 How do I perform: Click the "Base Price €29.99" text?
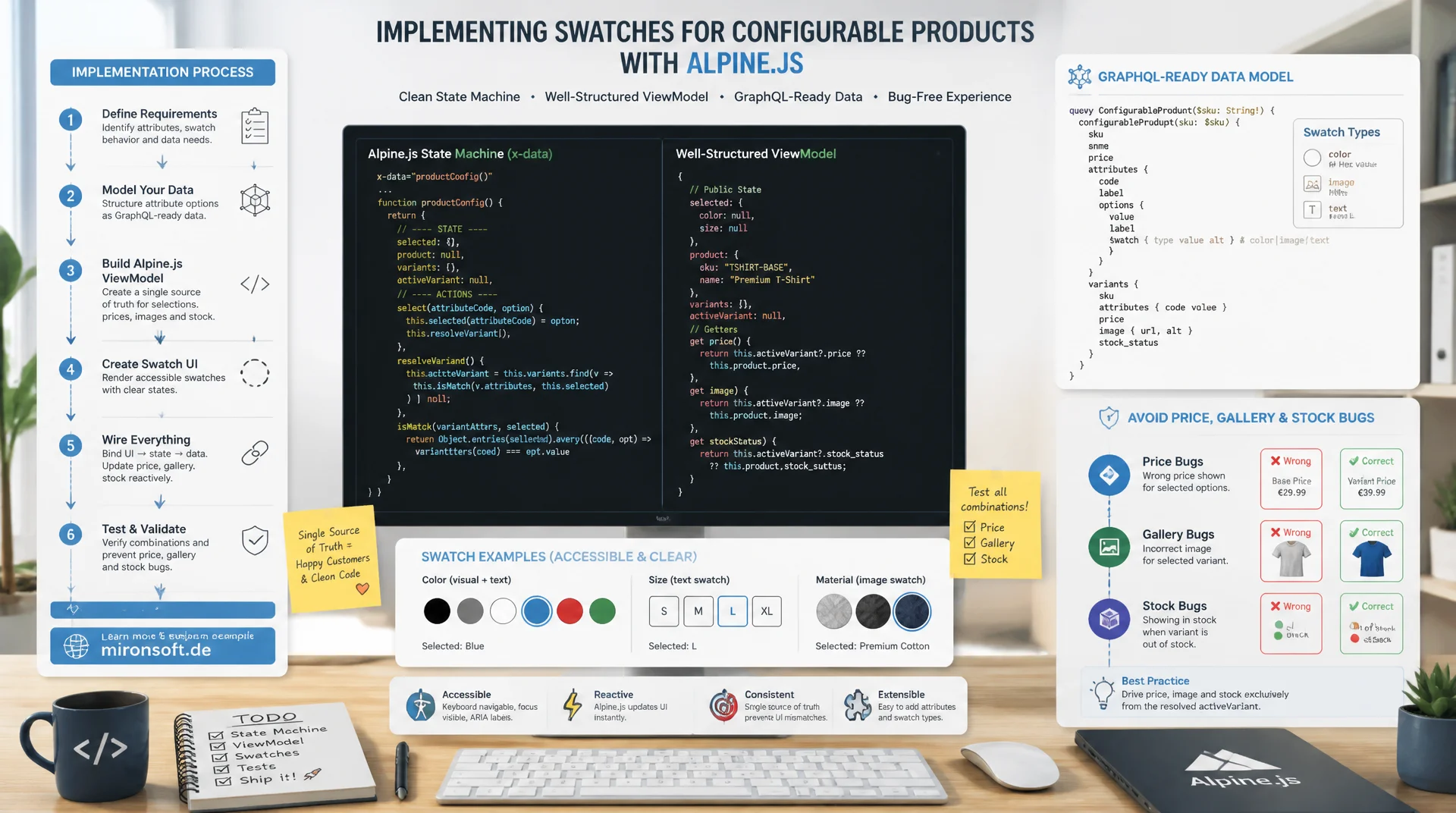(1291, 487)
